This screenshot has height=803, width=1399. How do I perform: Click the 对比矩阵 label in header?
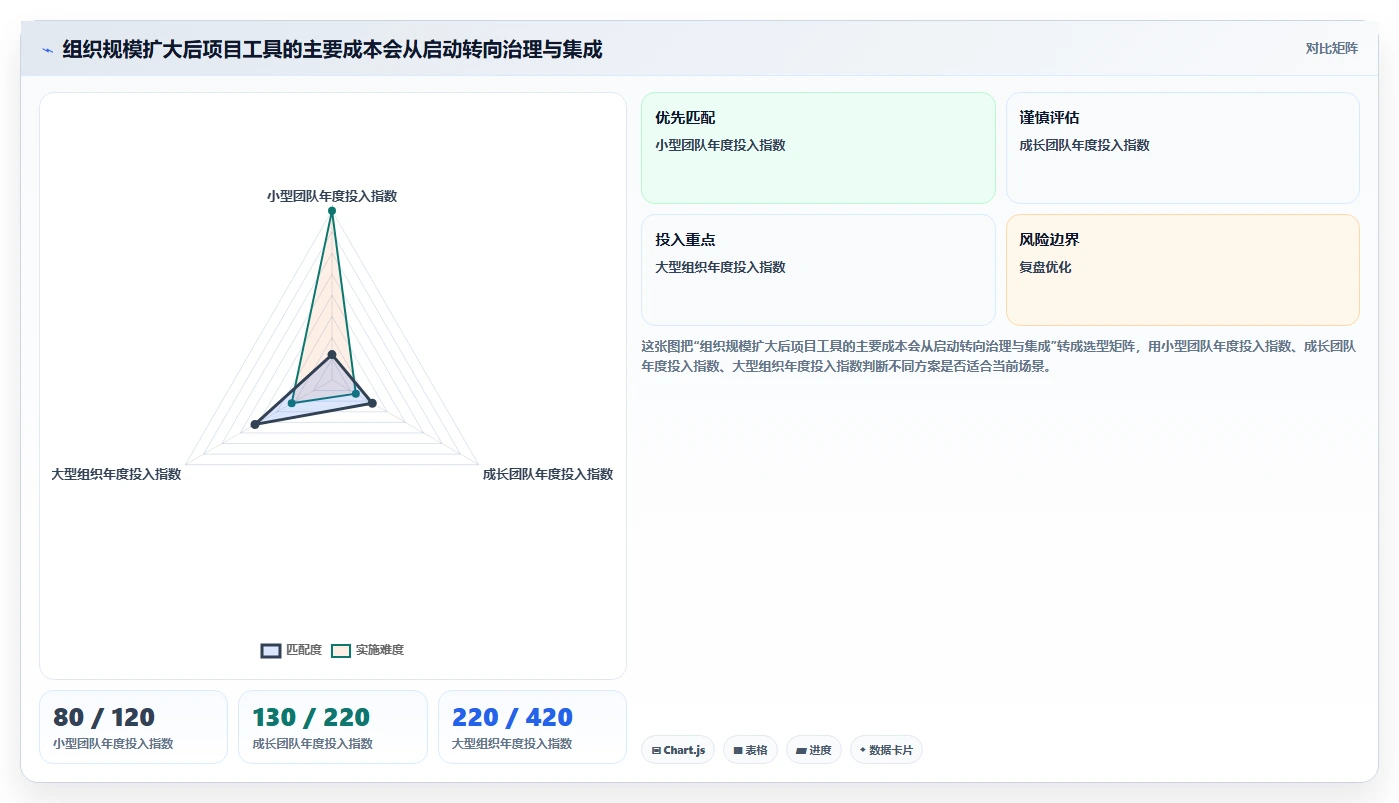(x=1331, y=48)
